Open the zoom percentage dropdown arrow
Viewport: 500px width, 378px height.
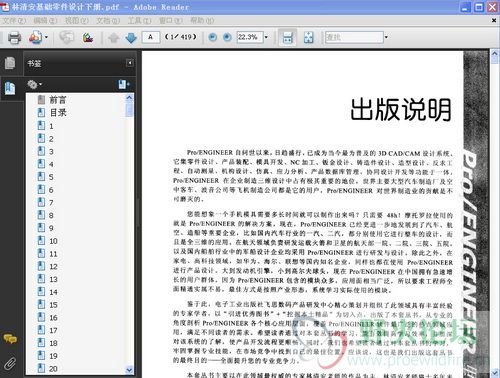[266, 37]
